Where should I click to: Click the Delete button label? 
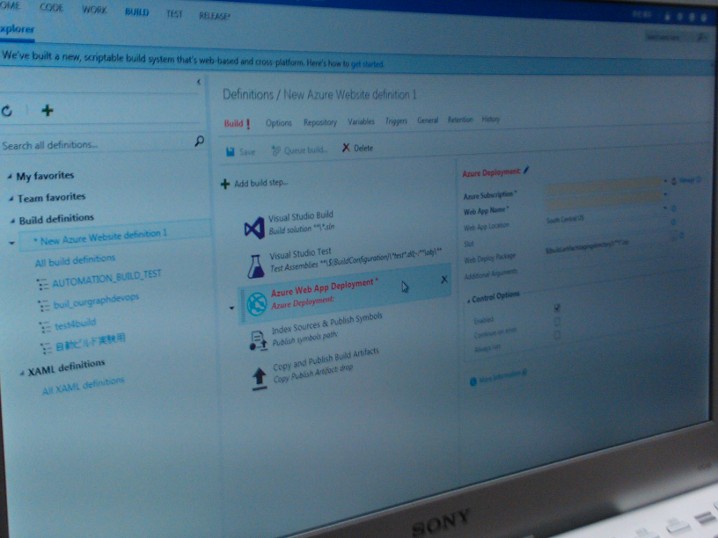[363, 148]
